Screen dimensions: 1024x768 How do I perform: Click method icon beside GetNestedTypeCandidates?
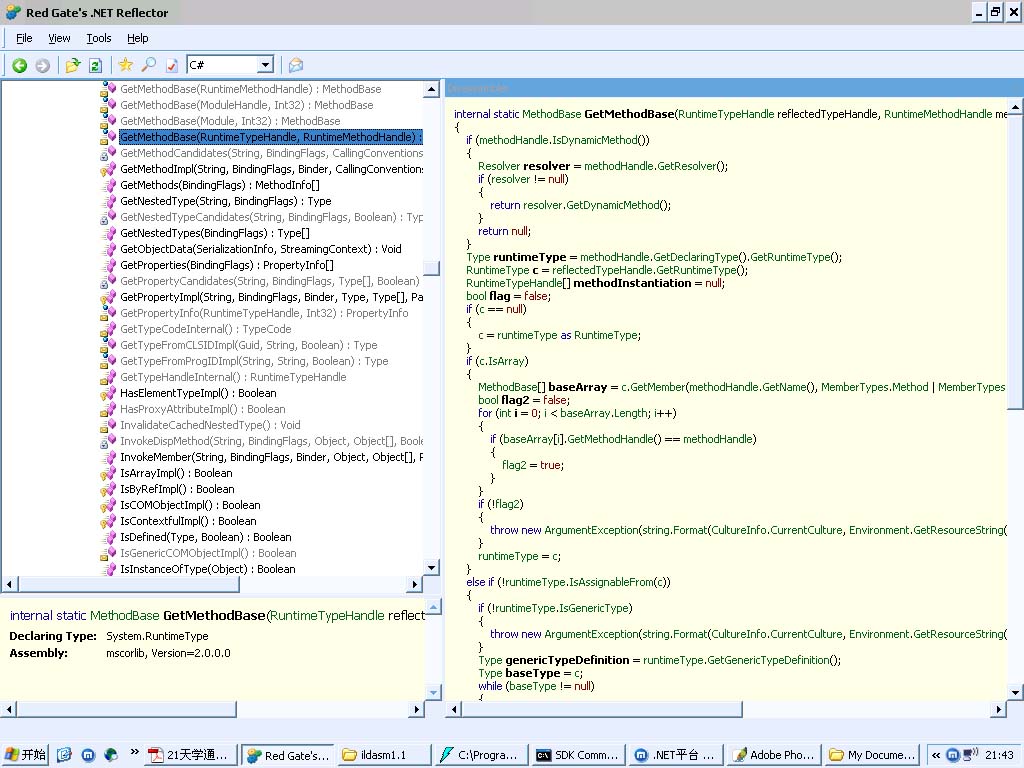pos(108,217)
